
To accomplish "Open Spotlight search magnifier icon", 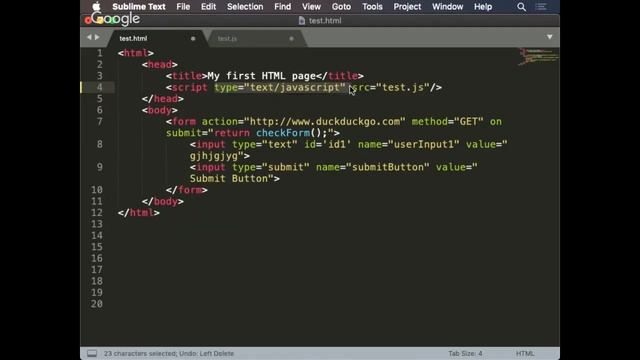I will coord(521,7).
